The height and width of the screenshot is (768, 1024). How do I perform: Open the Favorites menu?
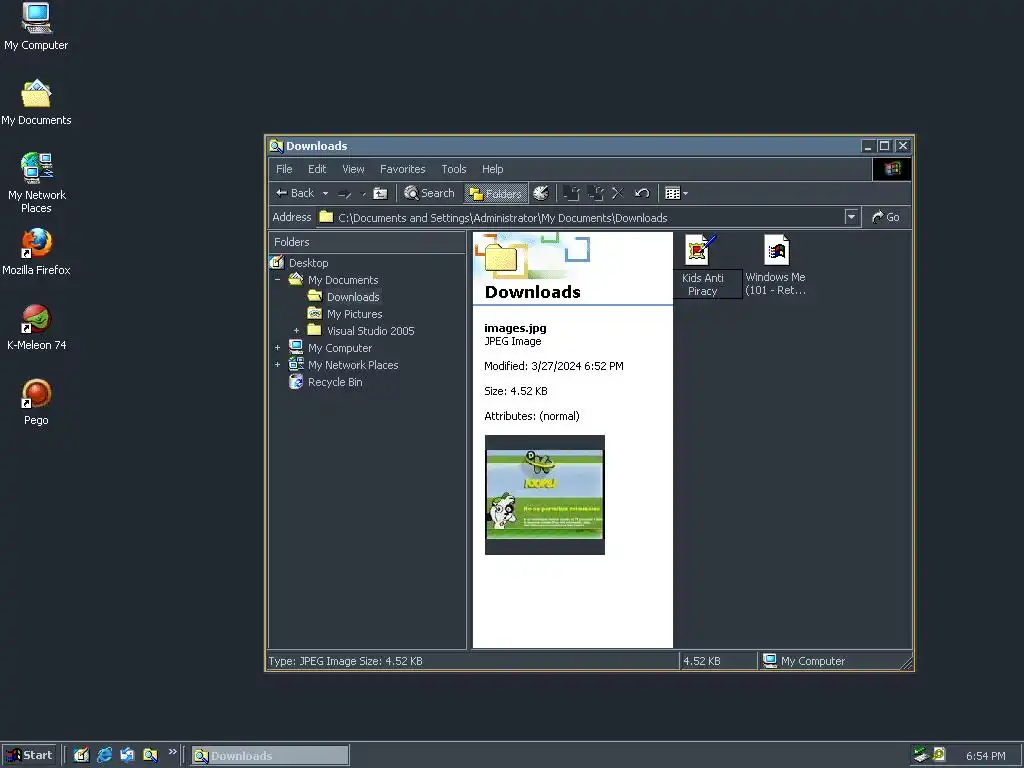(x=402, y=169)
